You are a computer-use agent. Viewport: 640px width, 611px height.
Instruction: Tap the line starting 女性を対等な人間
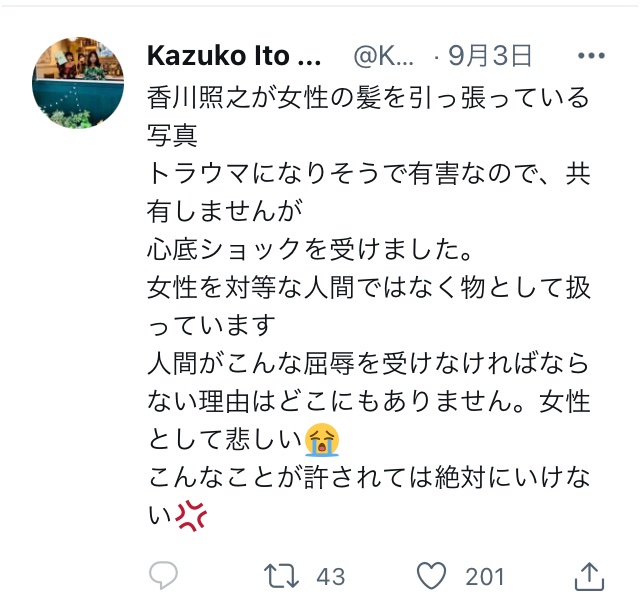pos(369,287)
